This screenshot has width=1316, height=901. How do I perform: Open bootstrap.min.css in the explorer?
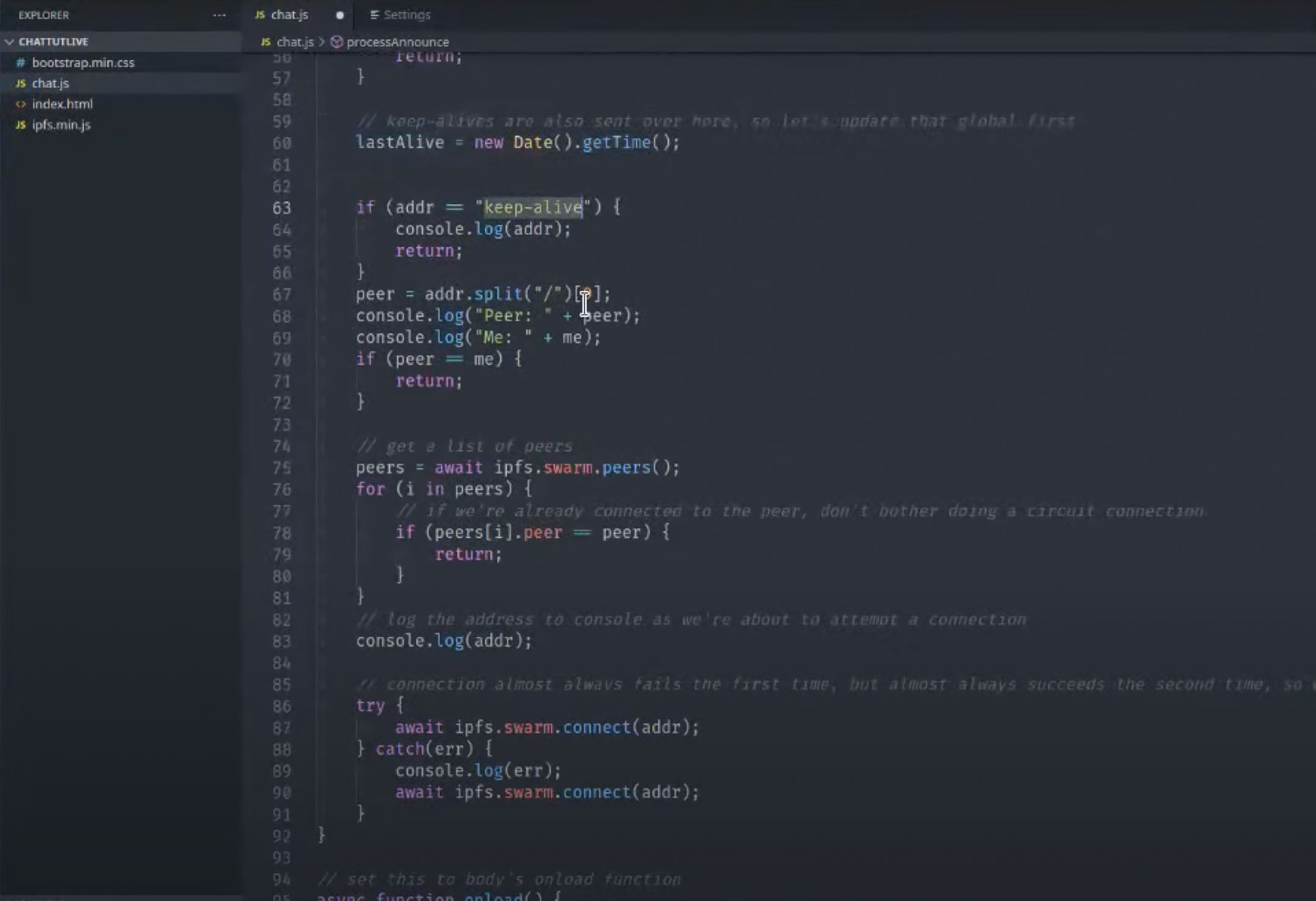pos(83,62)
